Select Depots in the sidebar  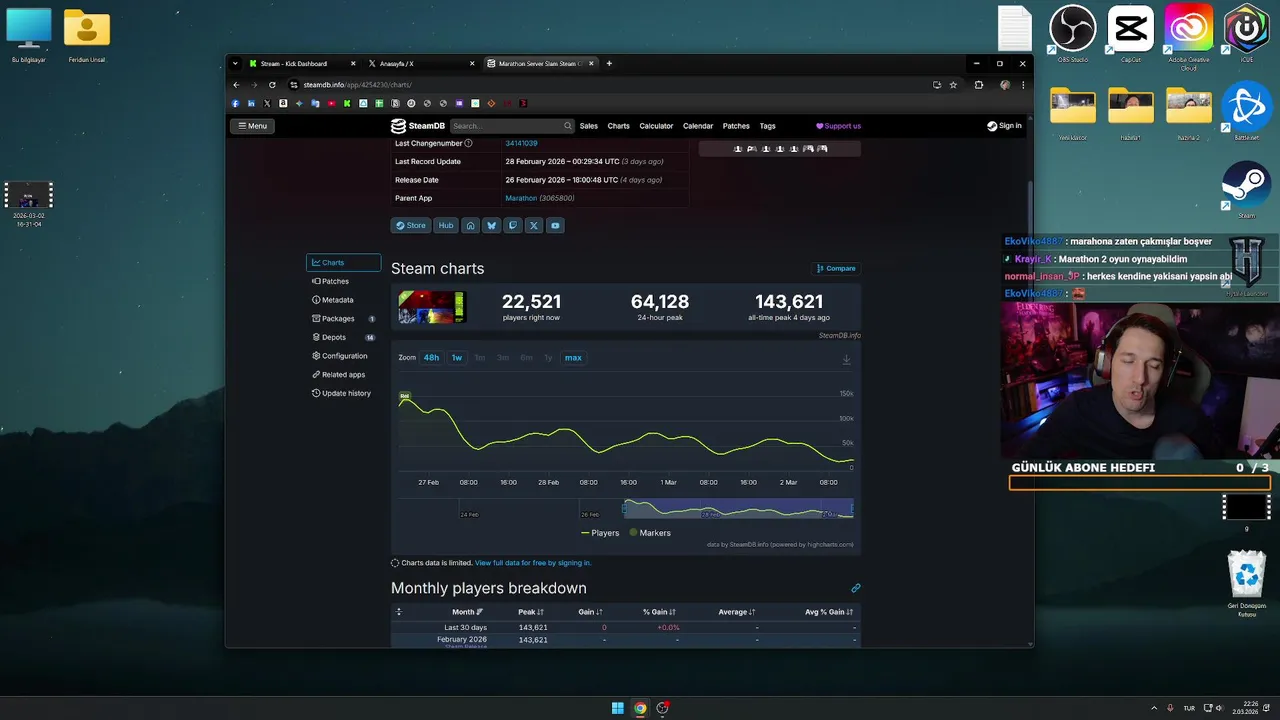343,337
